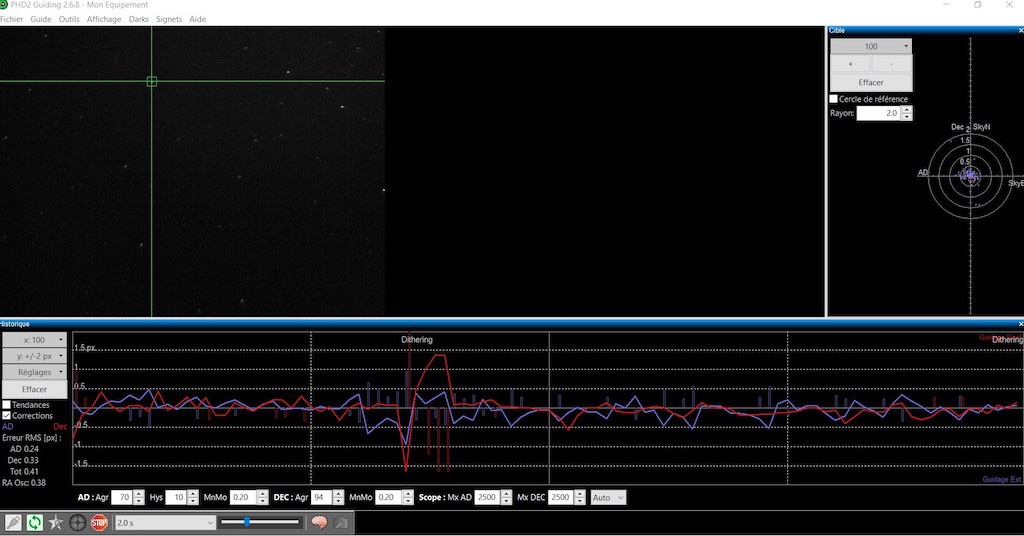The height and width of the screenshot is (536, 1024).
Task: Click the auto-select star icon
Action: (x=56, y=522)
